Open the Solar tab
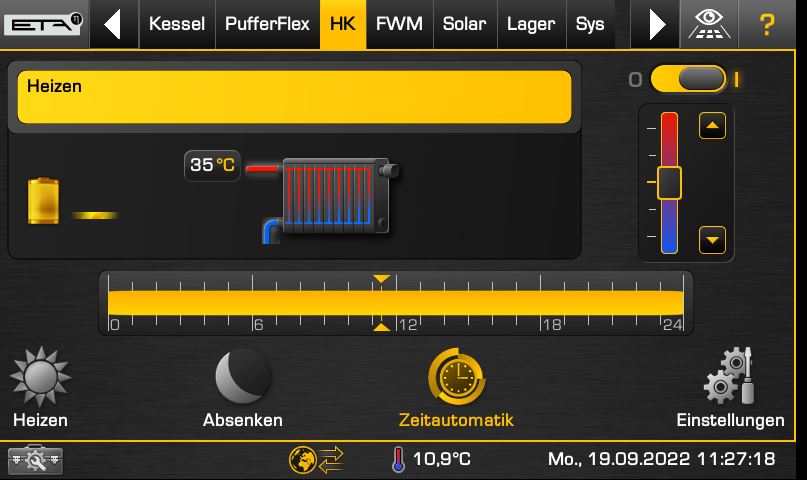The width and height of the screenshot is (807, 480). pyautogui.click(x=465, y=24)
